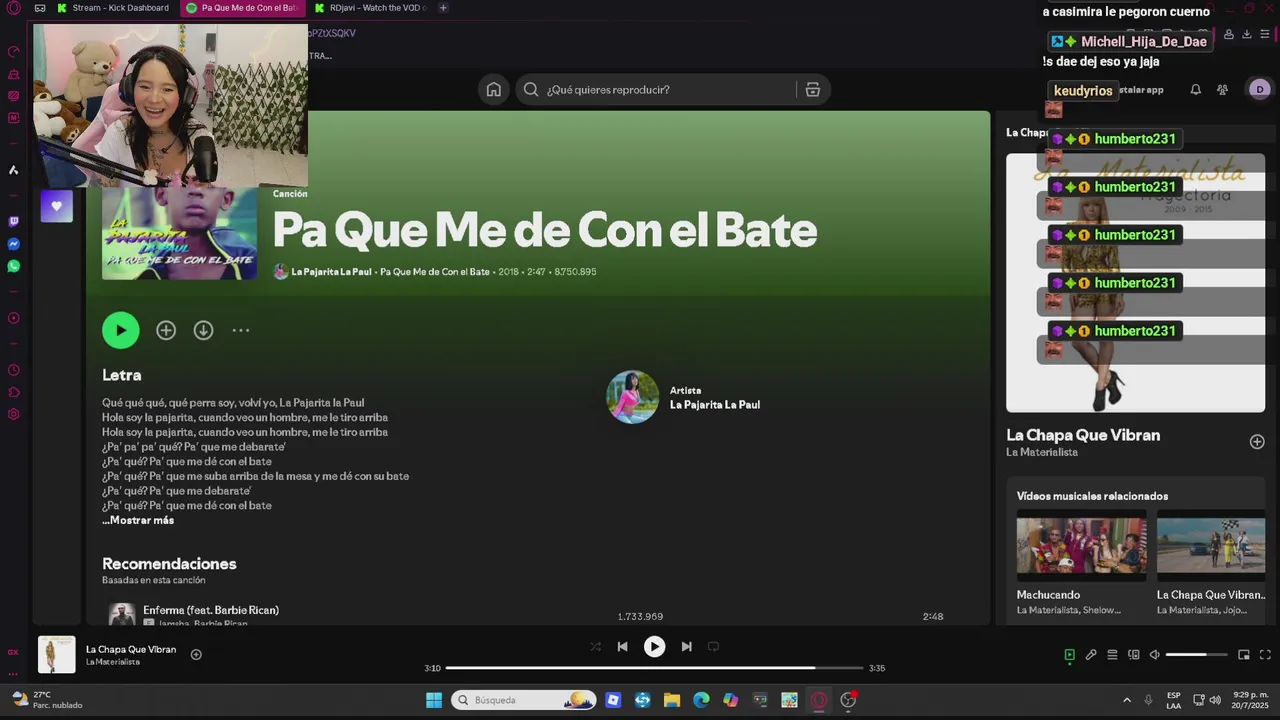Open the Spotify notifications bell icon
The width and height of the screenshot is (1280, 720).
(x=1195, y=90)
